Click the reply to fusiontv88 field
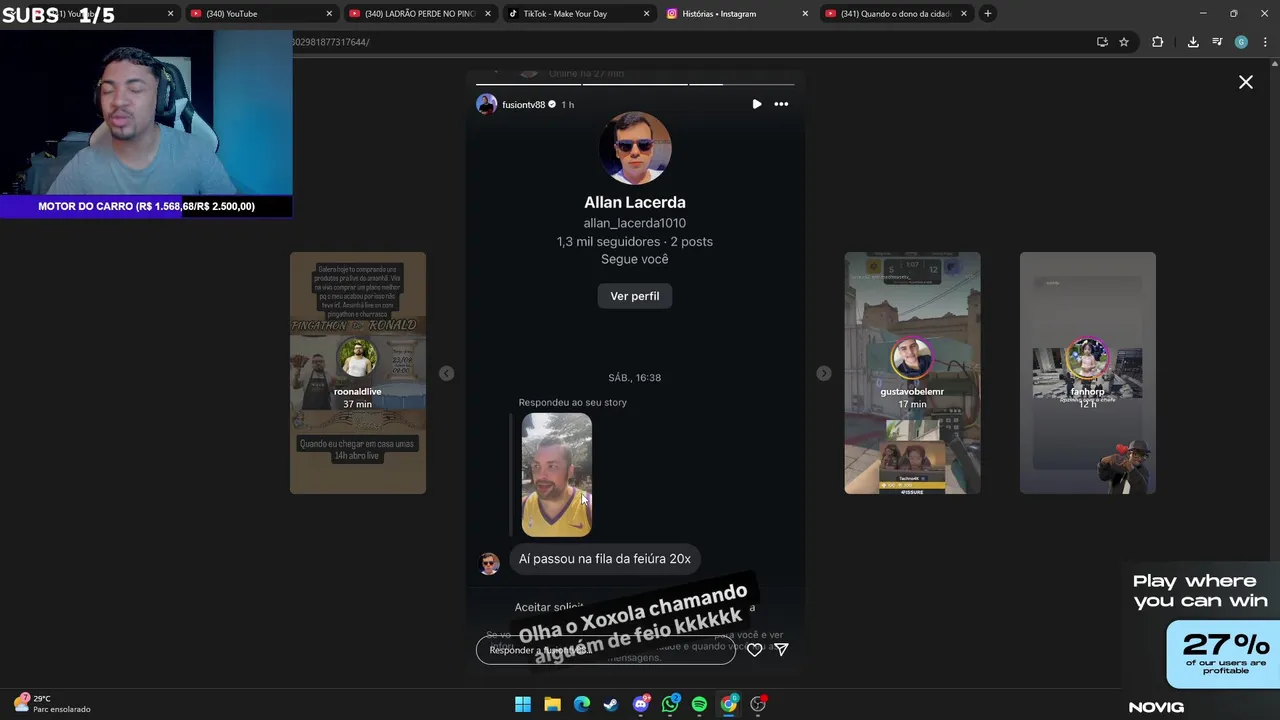 pos(605,650)
